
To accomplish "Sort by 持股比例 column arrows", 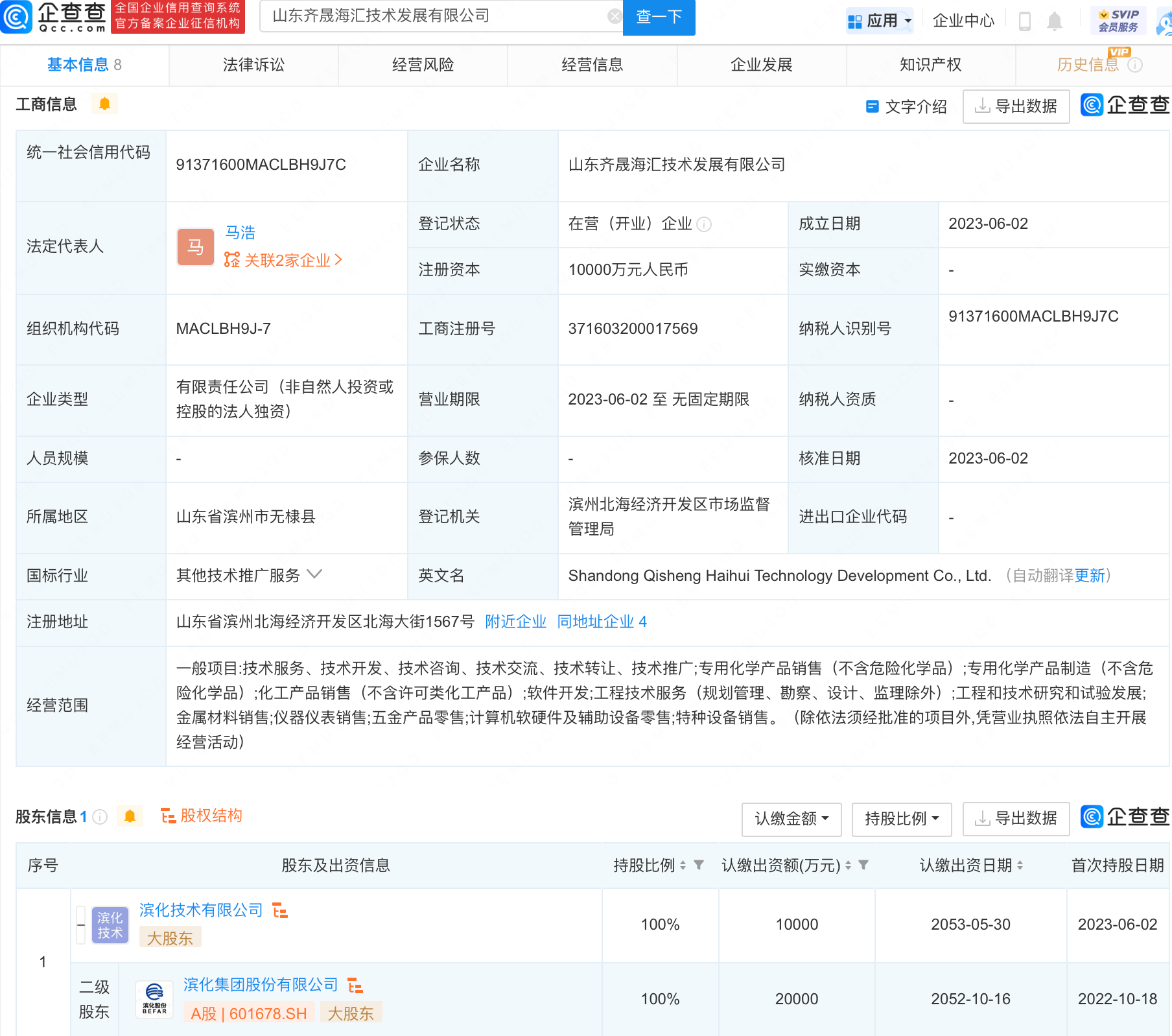I will tap(683, 865).
